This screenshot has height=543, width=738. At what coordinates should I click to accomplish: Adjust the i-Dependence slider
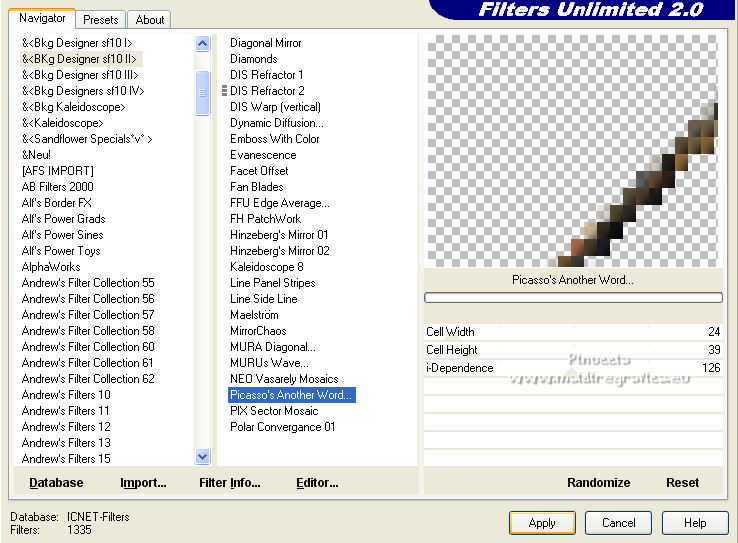click(x=573, y=367)
